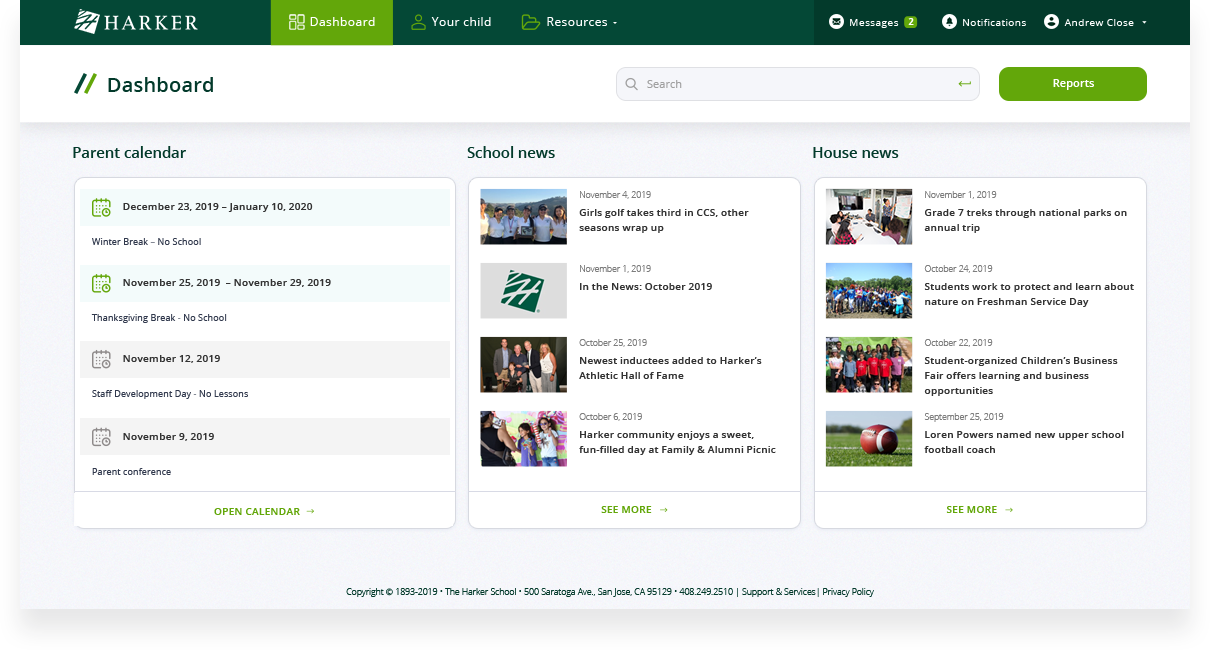Open the Dashboard tab

click(332, 22)
